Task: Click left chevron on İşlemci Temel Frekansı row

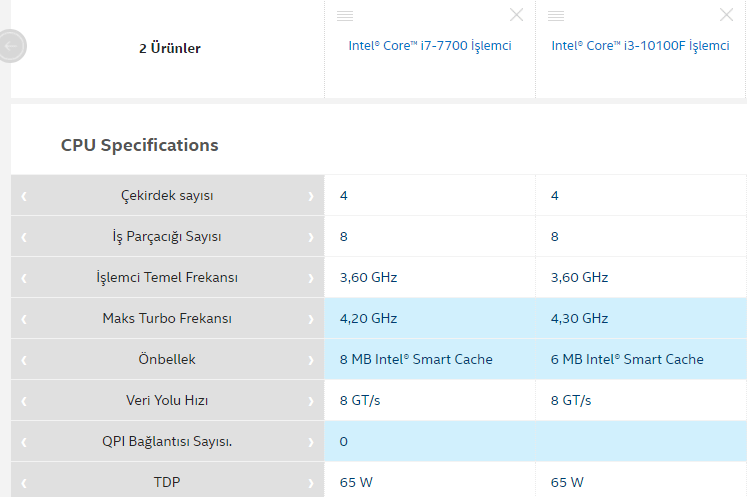Action: point(24,278)
